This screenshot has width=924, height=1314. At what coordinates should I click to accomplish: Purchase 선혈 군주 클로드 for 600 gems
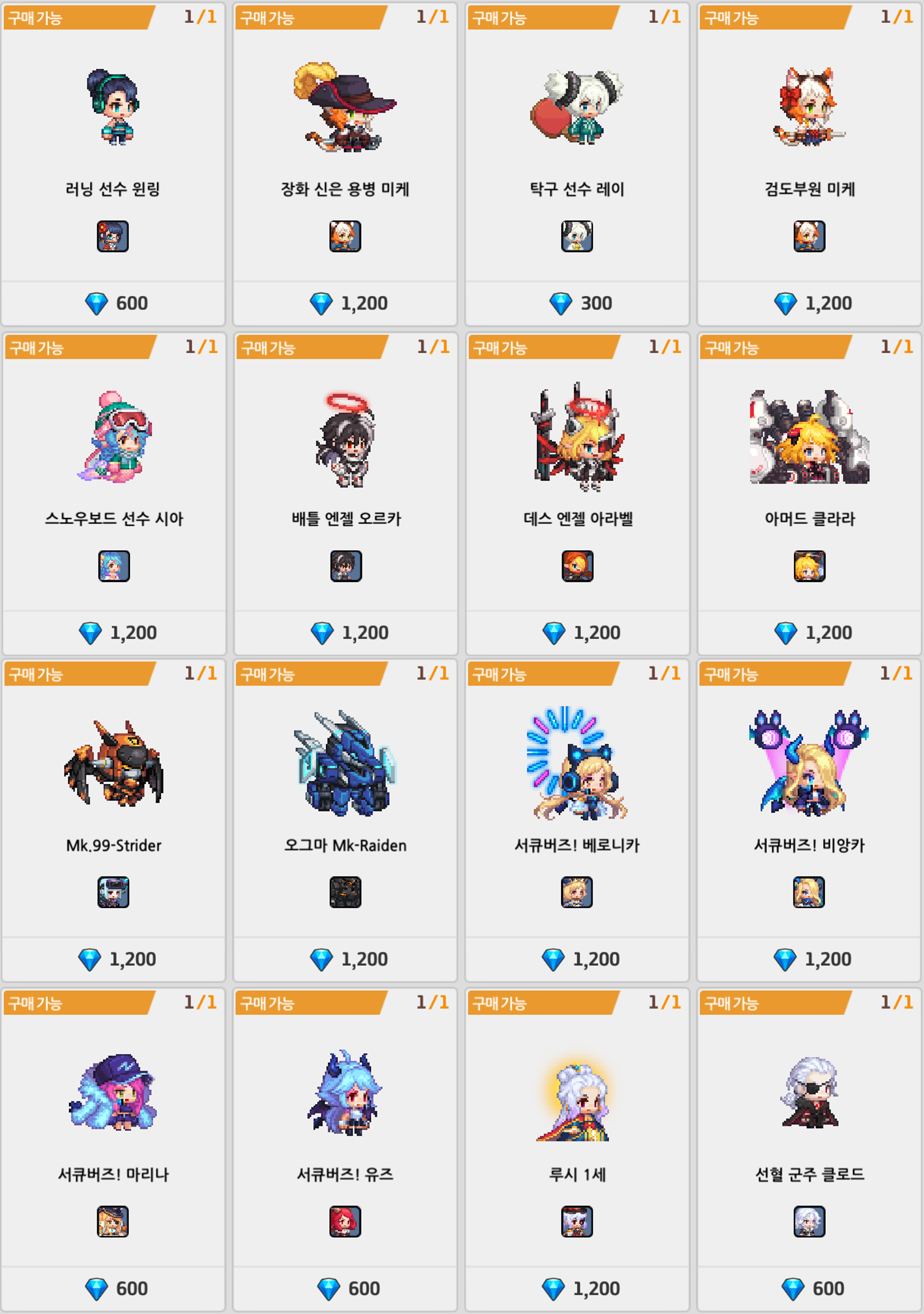coord(809,1288)
